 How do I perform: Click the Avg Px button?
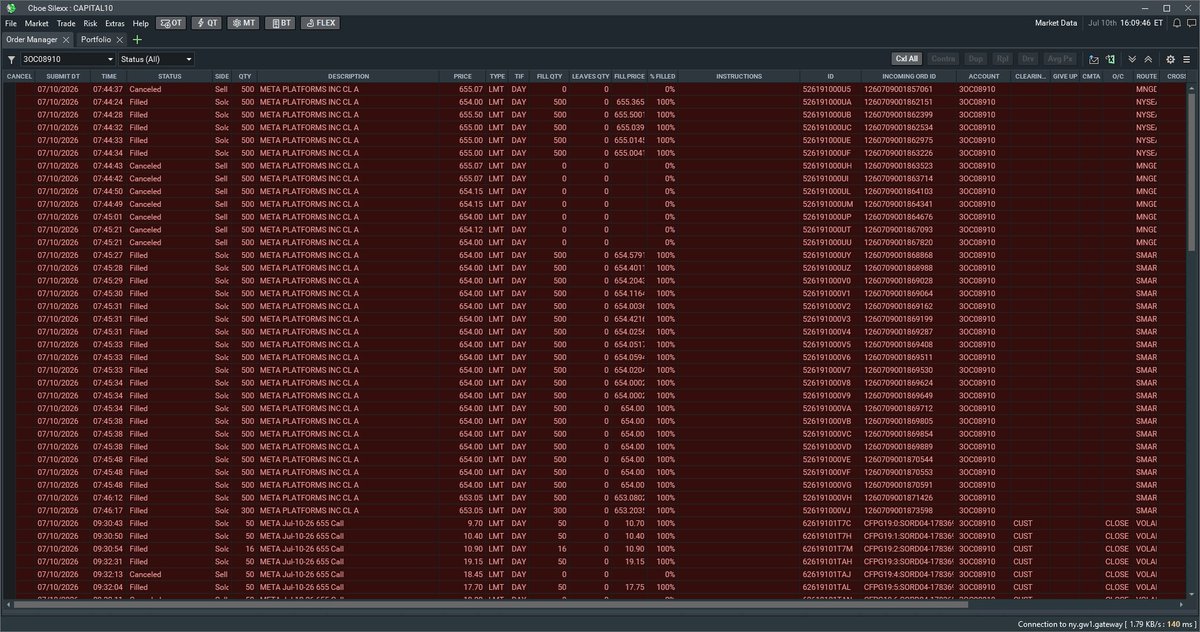tap(1061, 60)
